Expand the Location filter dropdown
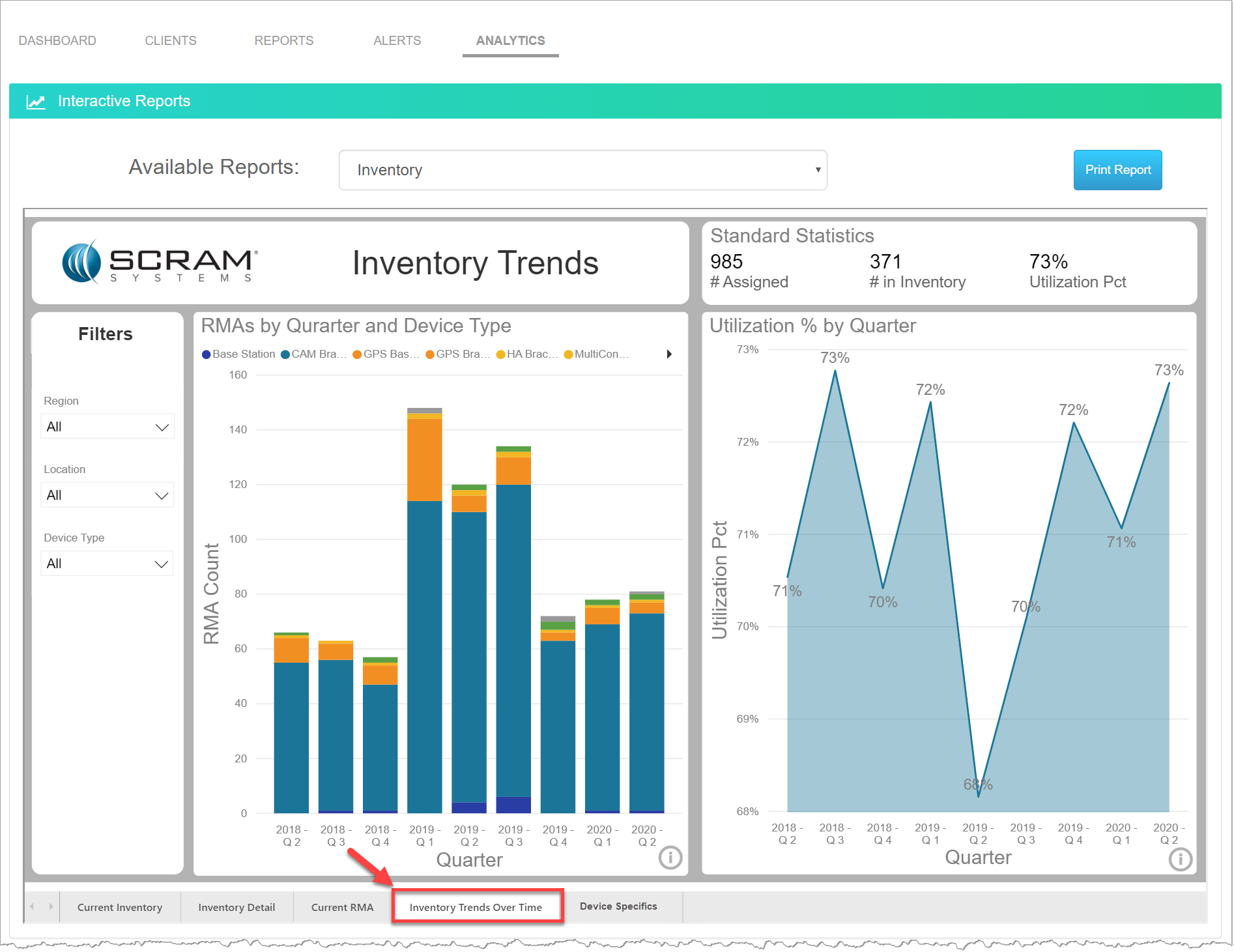Screen dimensions: 1234x952 [108, 495]
